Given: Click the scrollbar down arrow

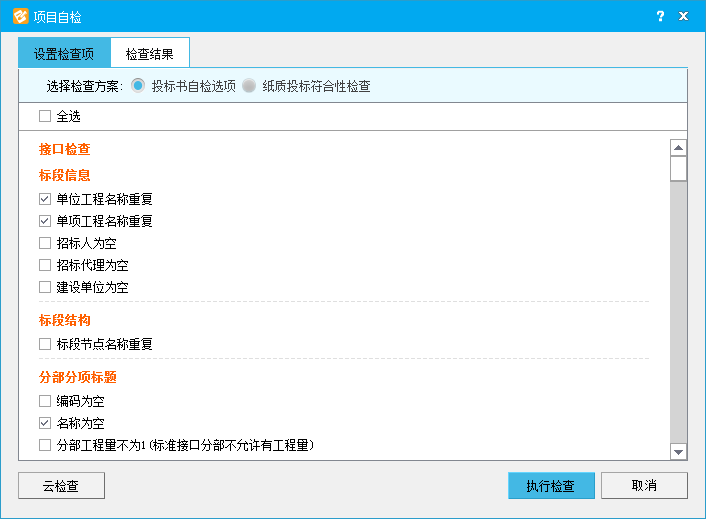Looking at the screenshot, I should click(x=678, y=452).
